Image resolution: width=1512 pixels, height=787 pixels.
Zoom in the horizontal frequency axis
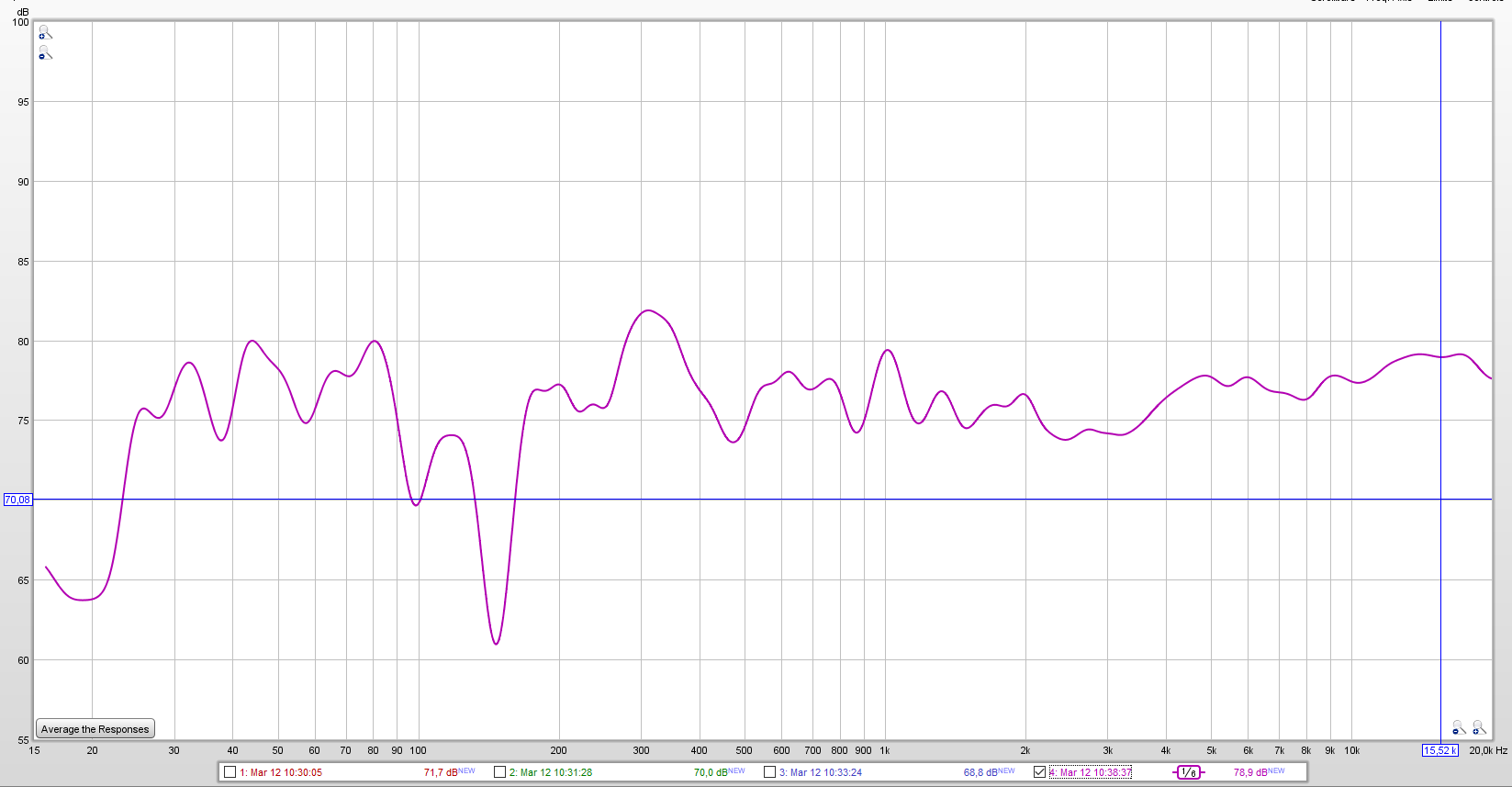[1479, 727]
